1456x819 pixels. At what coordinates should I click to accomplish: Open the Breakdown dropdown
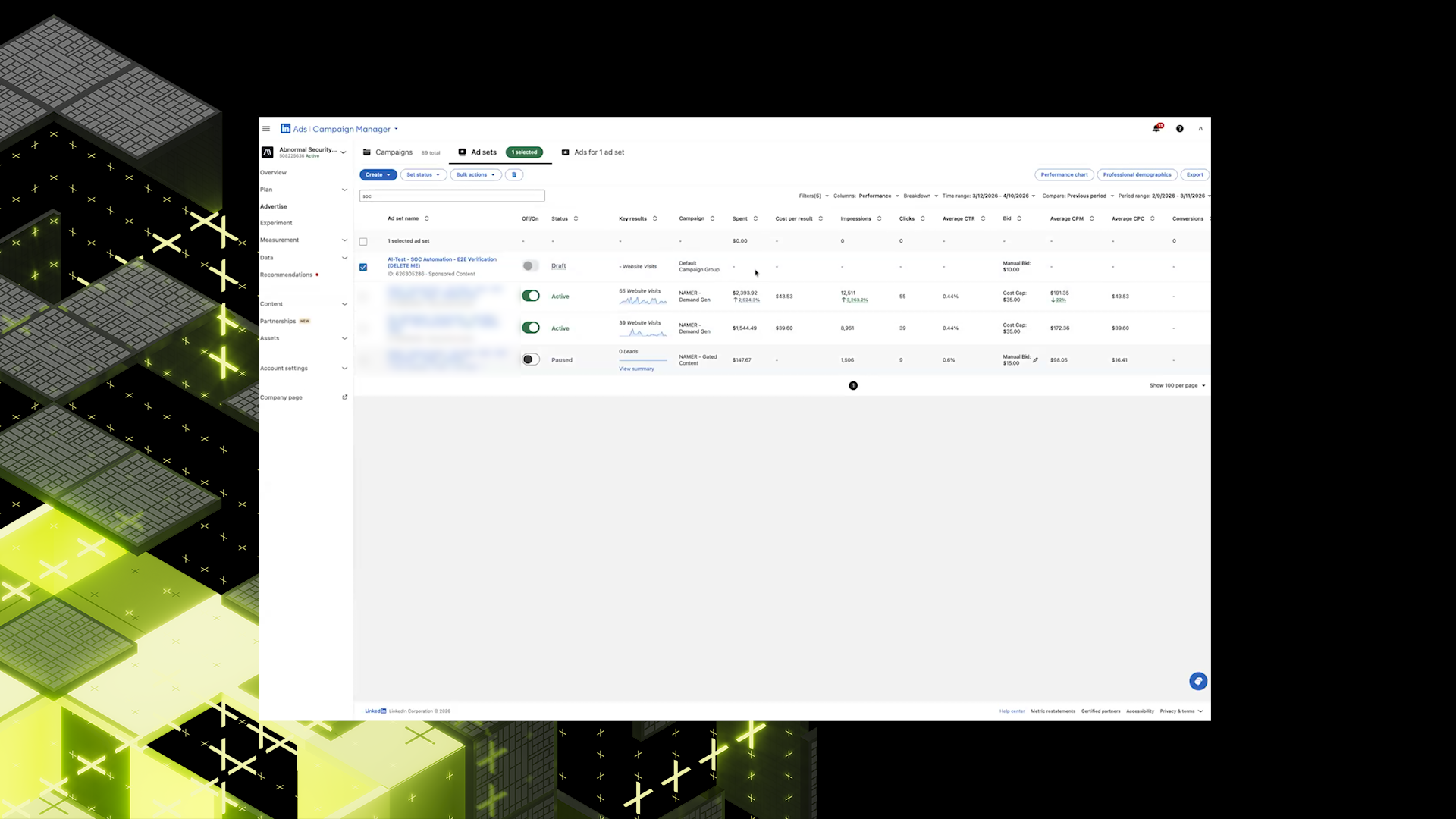(x=921, y=196)
